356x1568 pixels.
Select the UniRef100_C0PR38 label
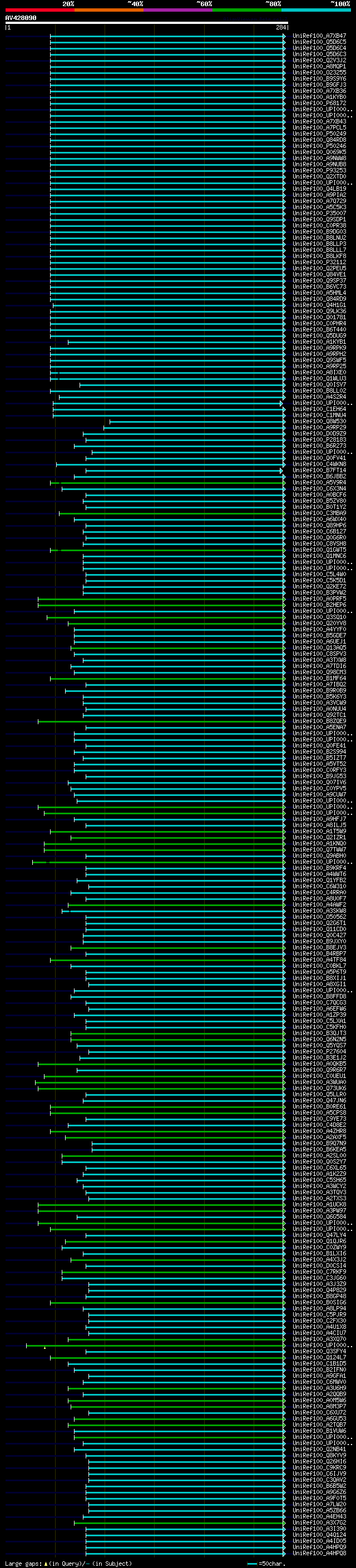[319, 226]
